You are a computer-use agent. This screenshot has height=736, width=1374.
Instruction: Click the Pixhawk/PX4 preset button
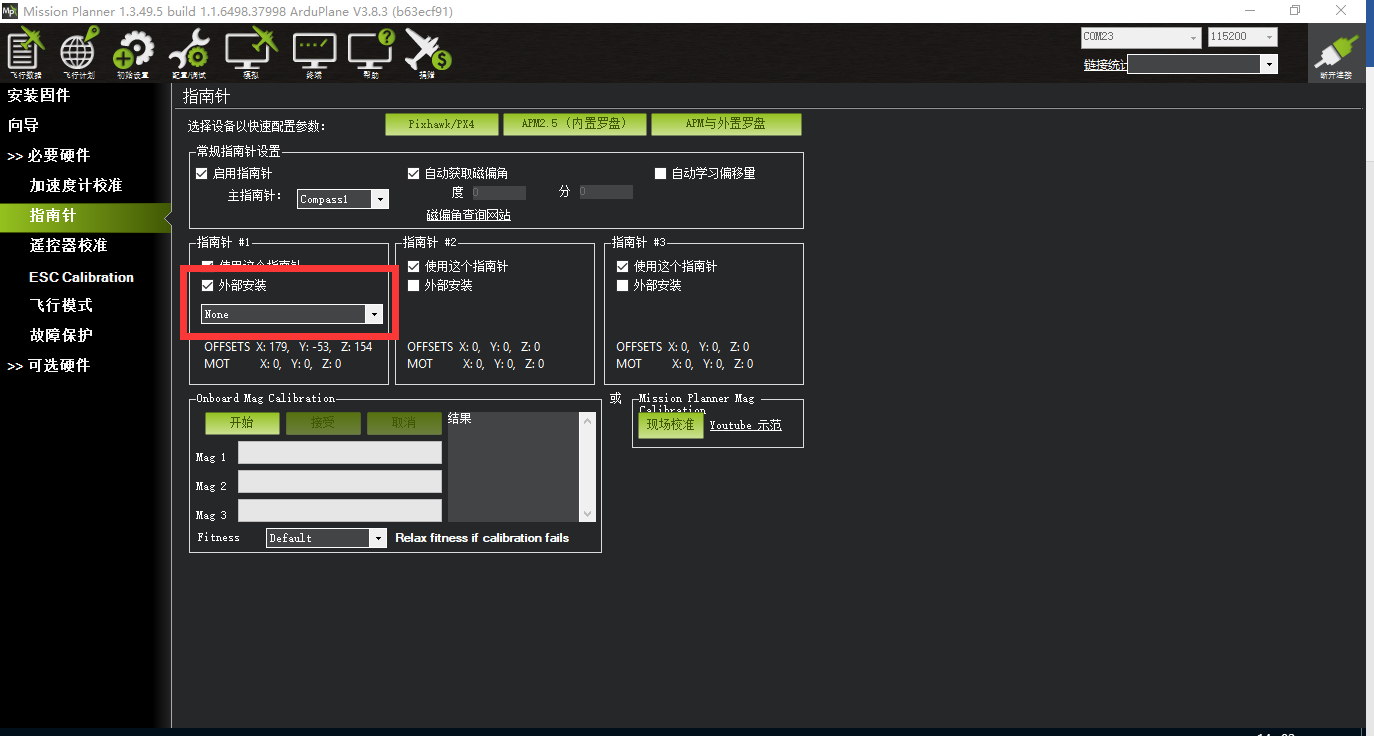441,124
